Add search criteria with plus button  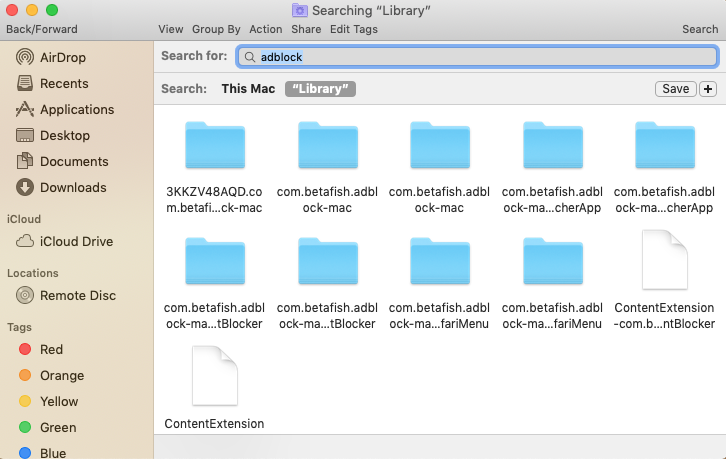(709, 89)
